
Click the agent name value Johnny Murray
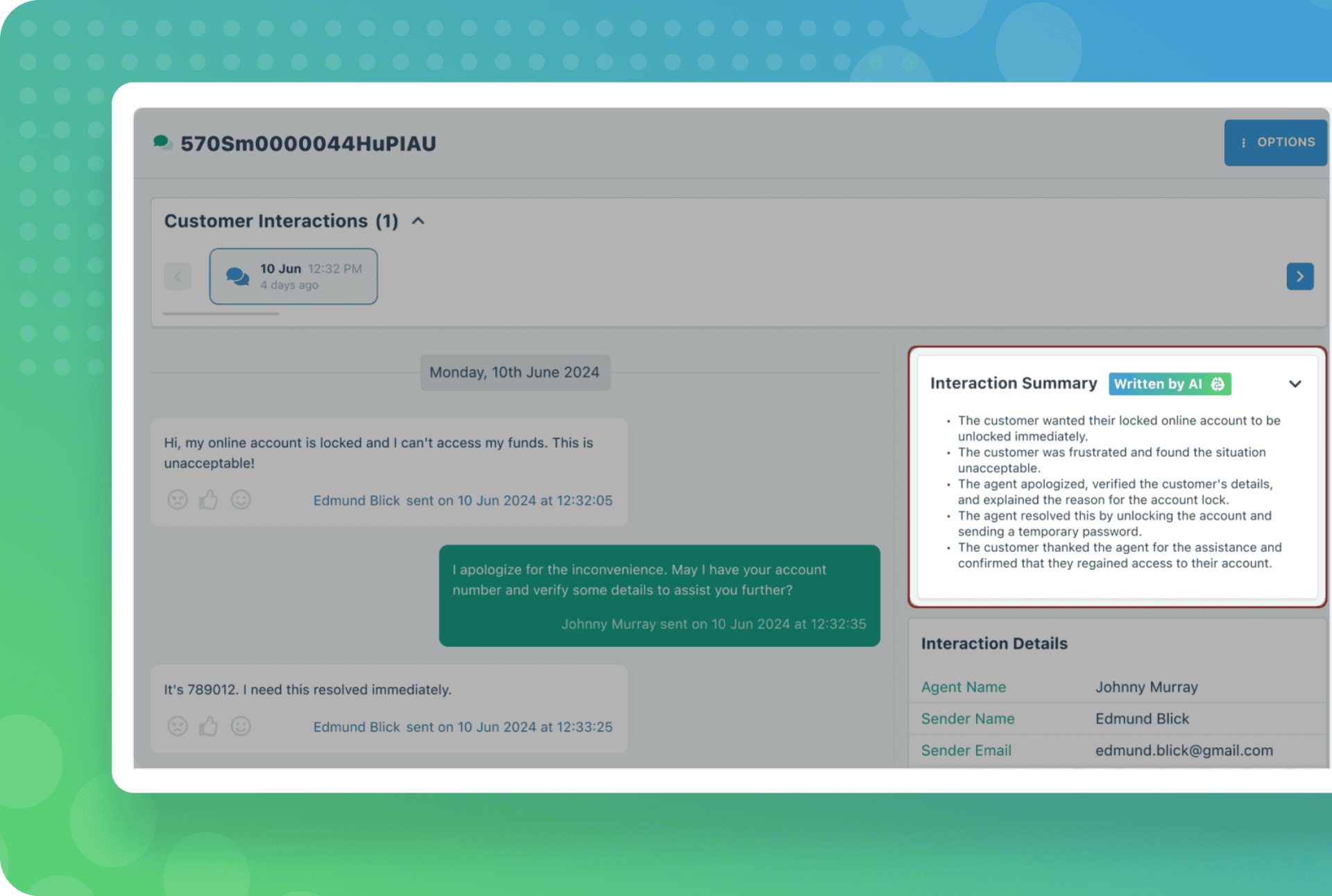coord(1147,687)
